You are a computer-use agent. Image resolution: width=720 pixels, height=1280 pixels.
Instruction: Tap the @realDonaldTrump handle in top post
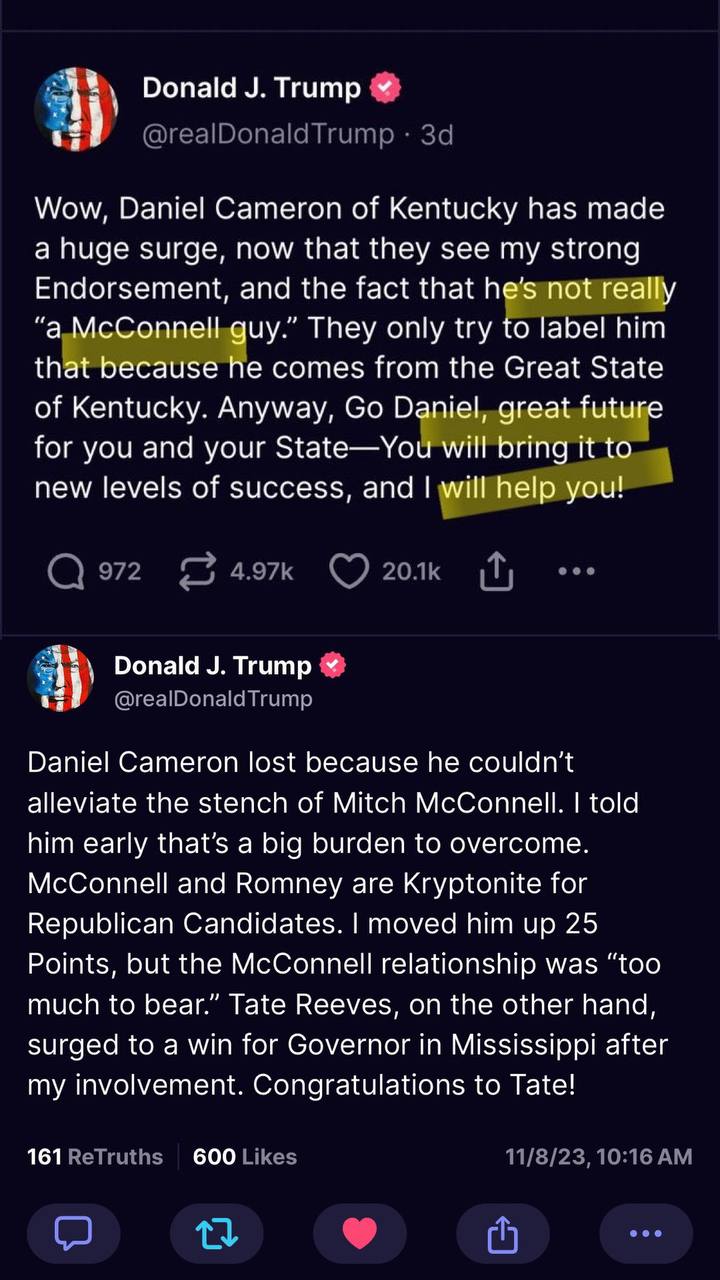[269, 134]
